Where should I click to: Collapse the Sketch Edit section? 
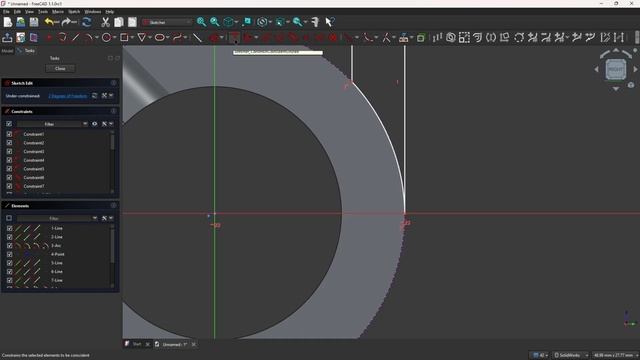pos(113,83)
